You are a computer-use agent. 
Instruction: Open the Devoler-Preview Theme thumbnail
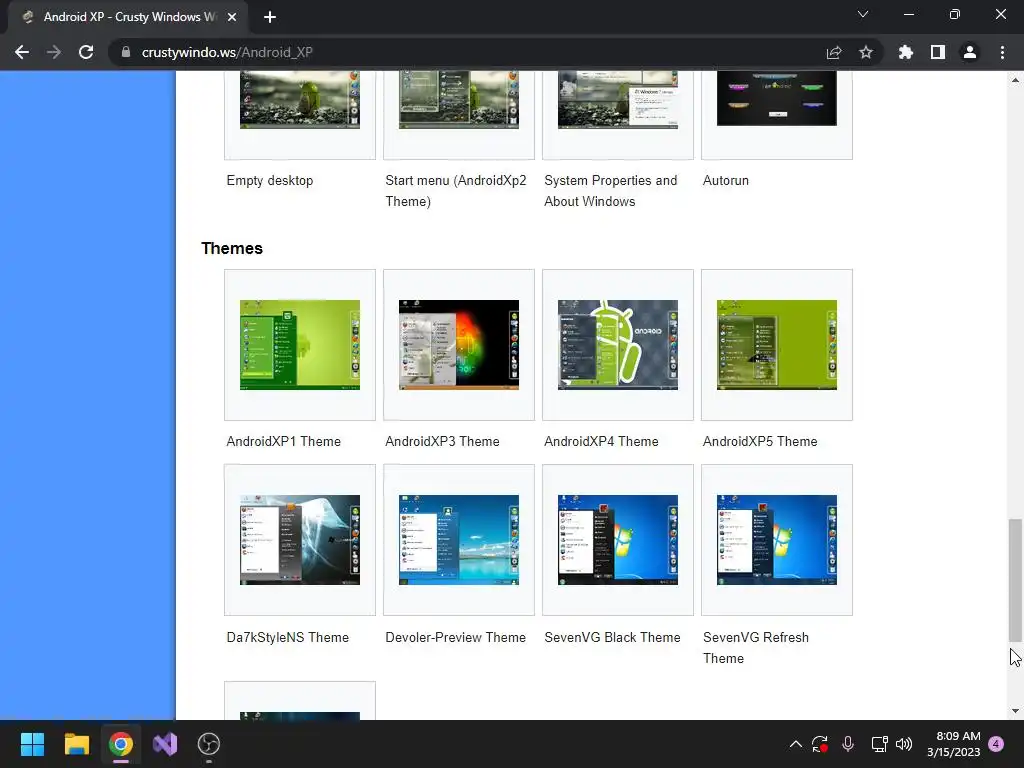[x=458, y=540]
